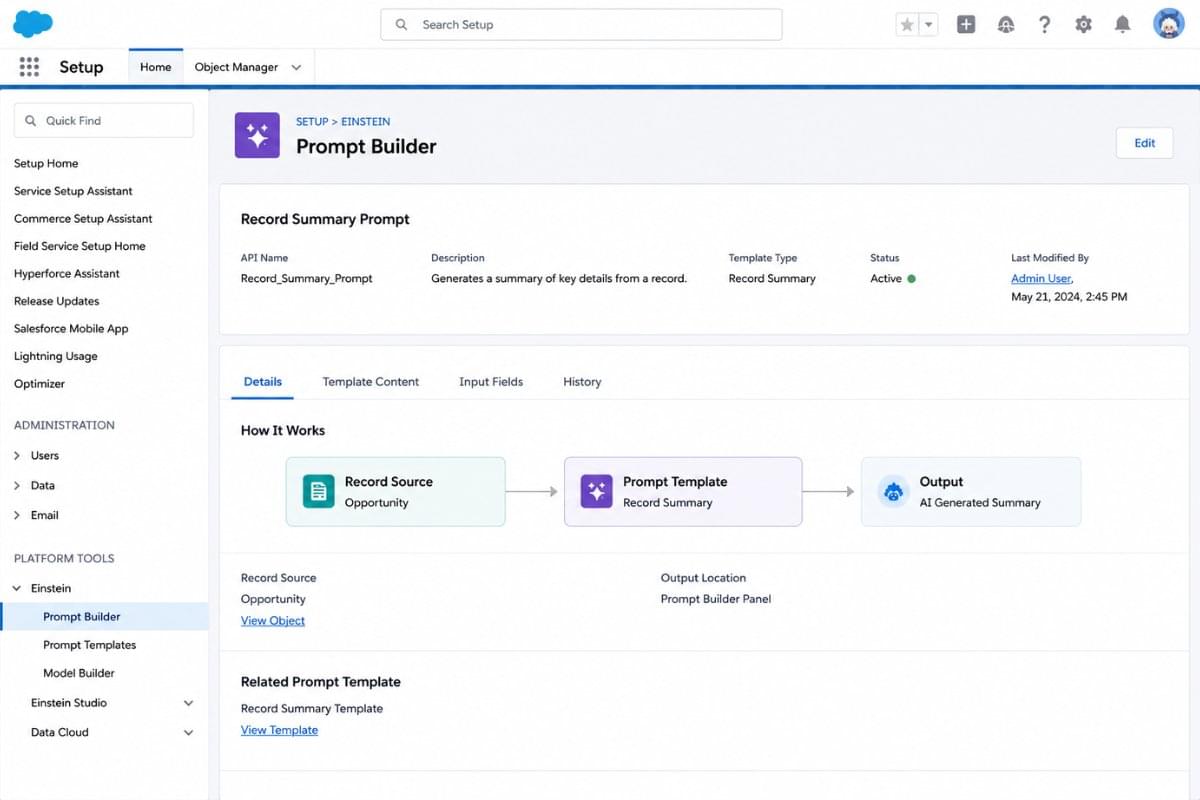Click the Search Setup magnifier icon

401,25
